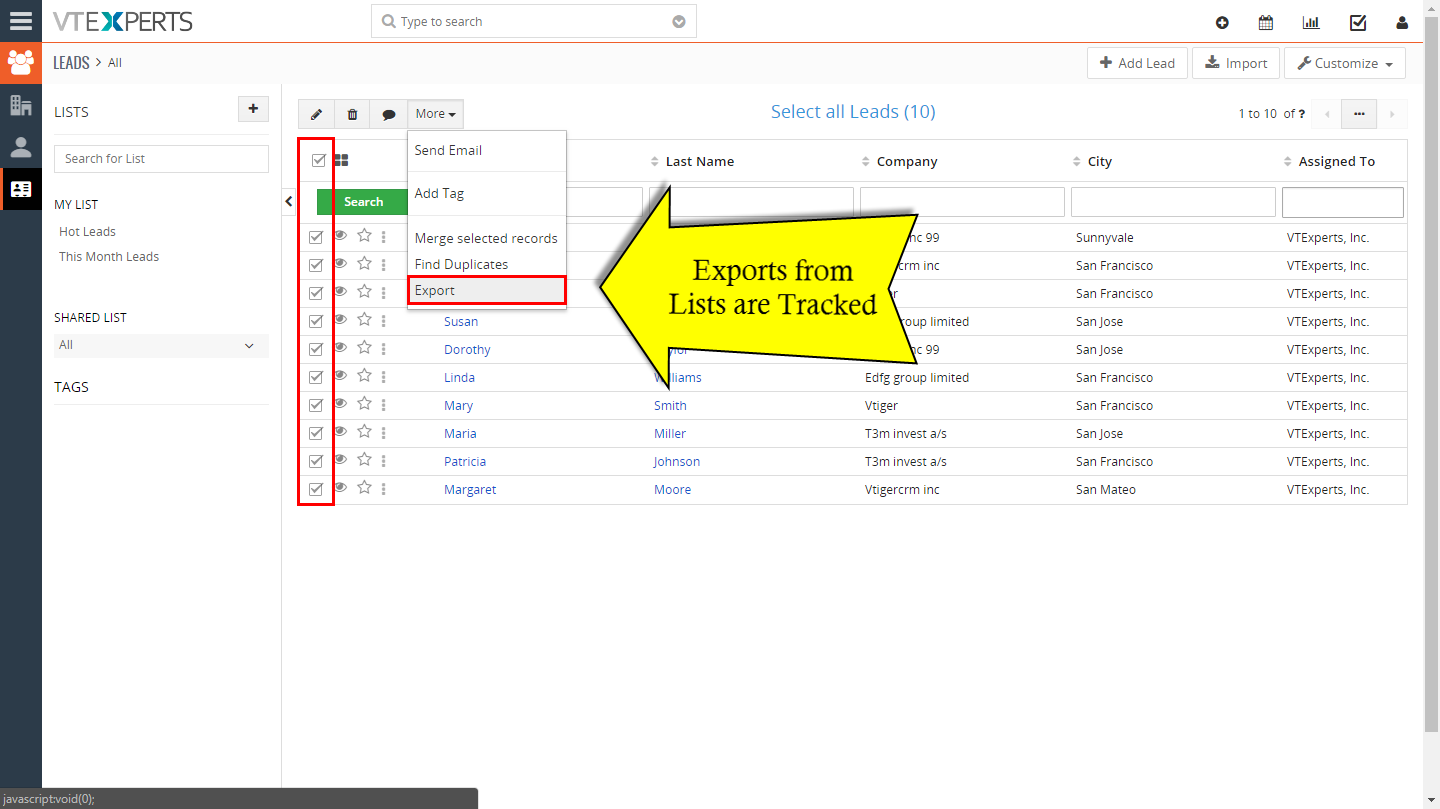Screen dimensions: 1440x809
Task: Sort by City column
Action: pyautogui.click(x=1099, y=161)
